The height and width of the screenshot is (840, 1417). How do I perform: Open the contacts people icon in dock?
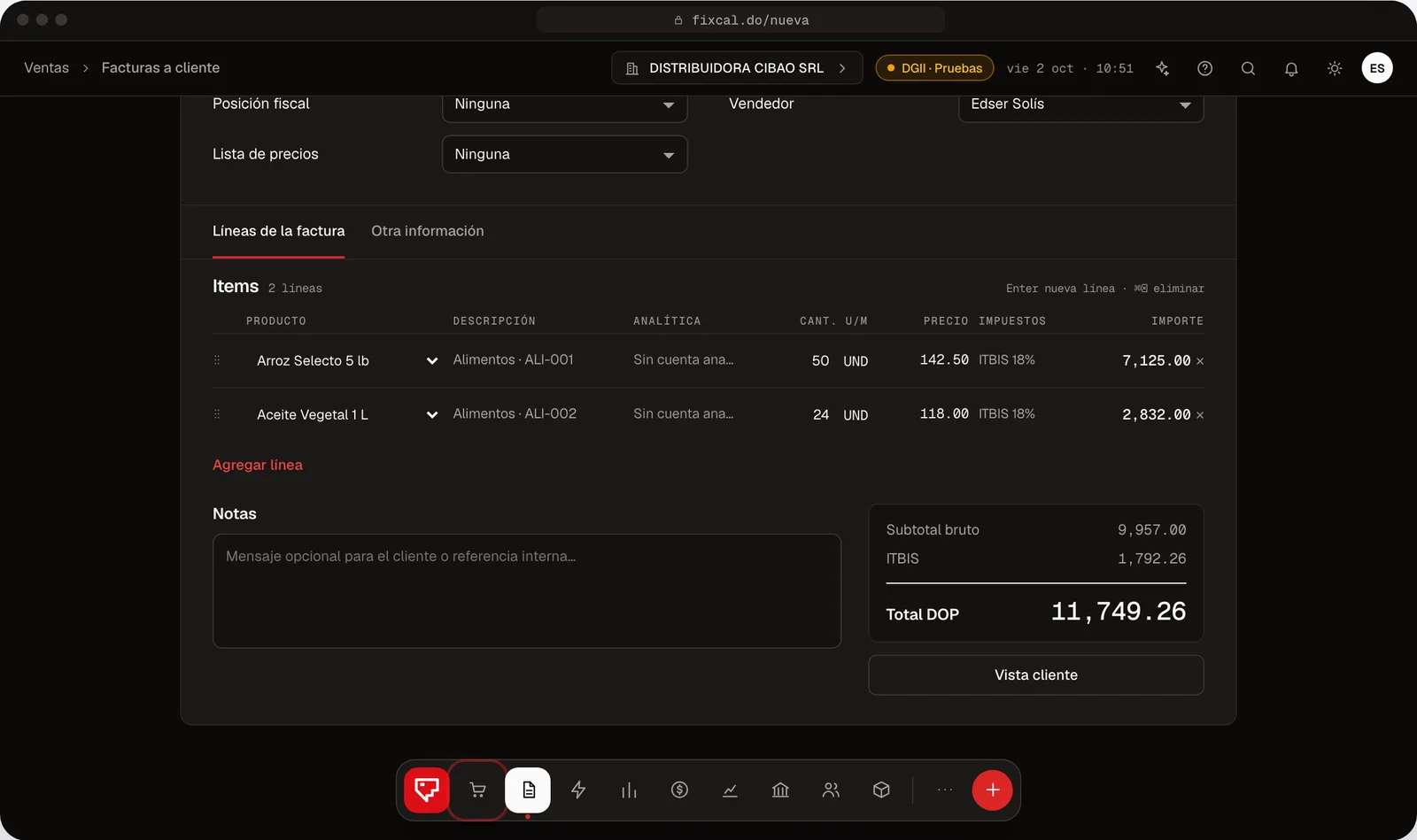tap(831, 790)
